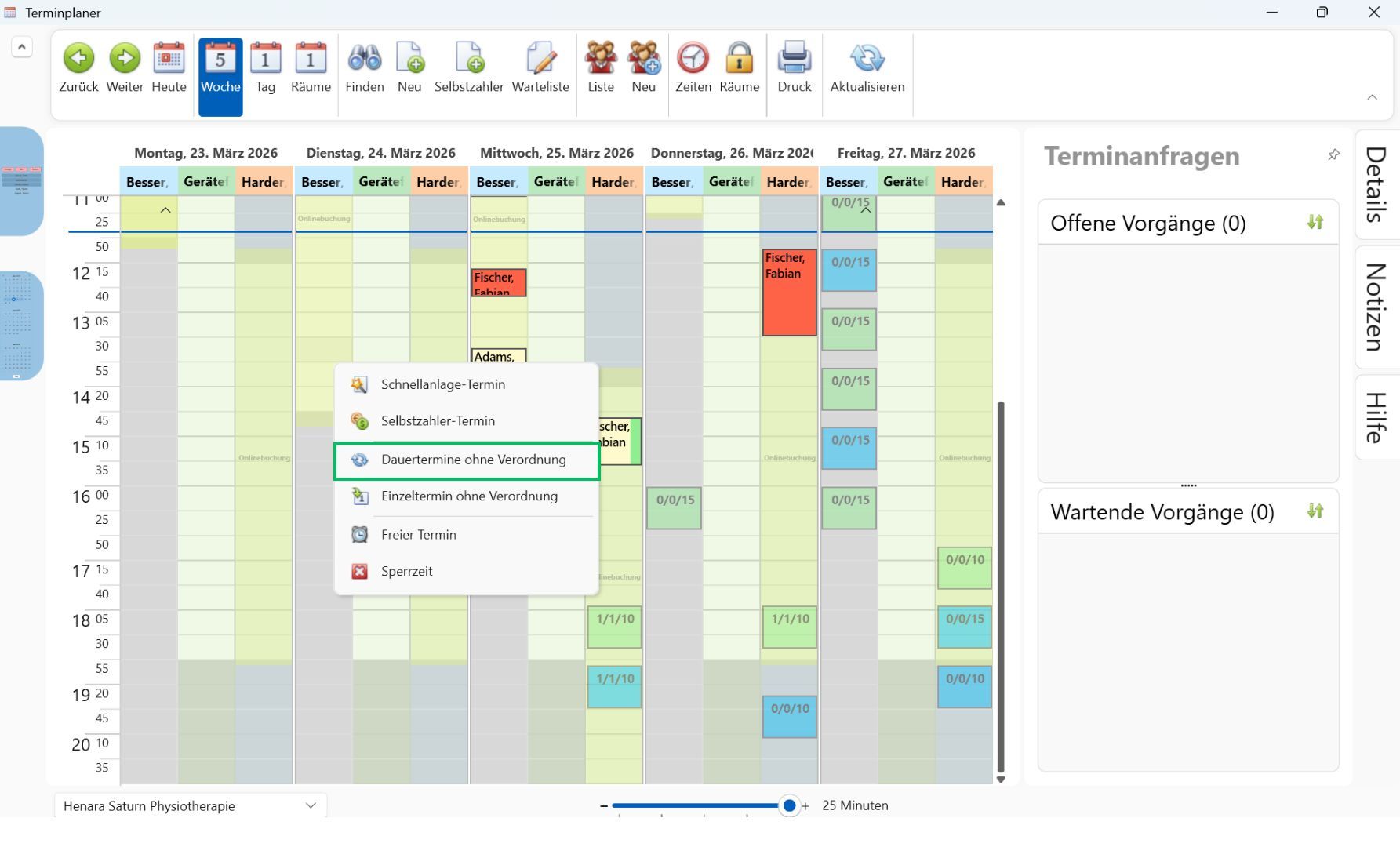1400x847 pixels.
Task: Choose Schnellanlage-Termin from the context menu
Action: coord(467,384)
